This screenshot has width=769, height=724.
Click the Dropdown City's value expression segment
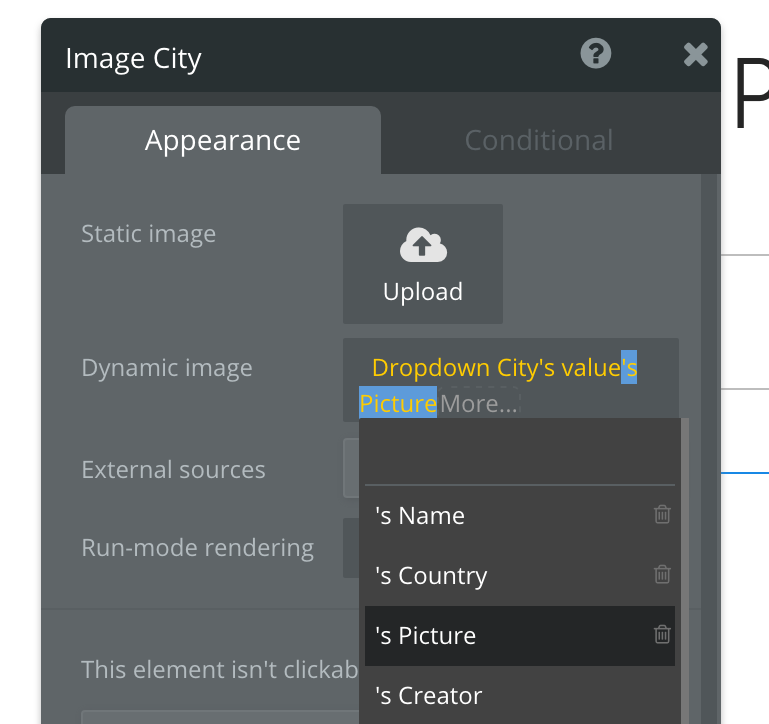pyautogui.click(x=495, y=368)
